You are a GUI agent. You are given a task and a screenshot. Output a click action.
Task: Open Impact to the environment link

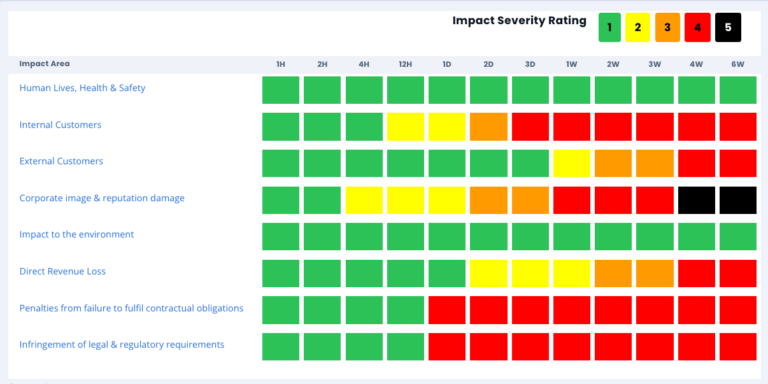[76, 235]
